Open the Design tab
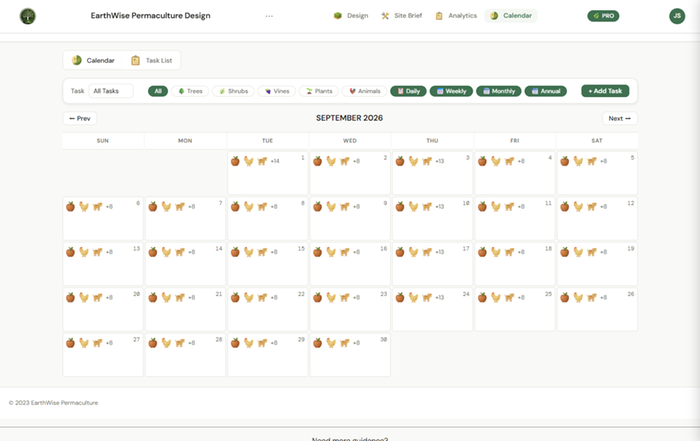The height and width of the screenshot is (441, 700). click(351, 16)
